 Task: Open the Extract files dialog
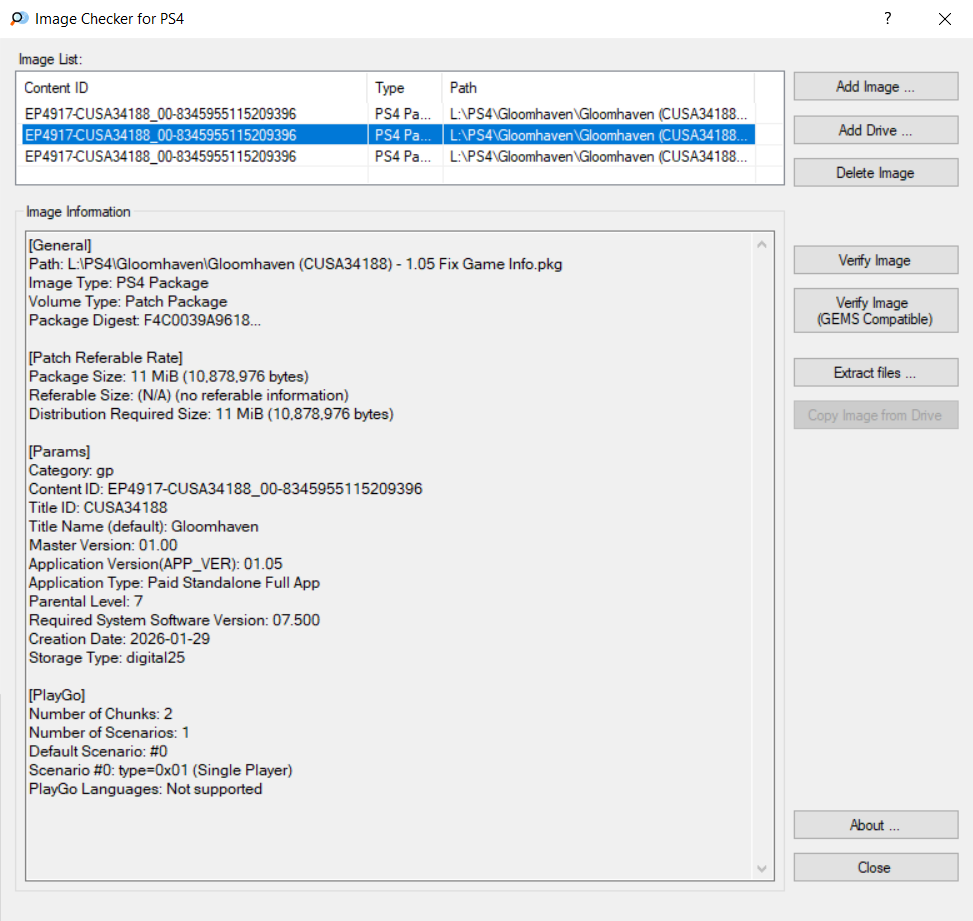(875, 373)
